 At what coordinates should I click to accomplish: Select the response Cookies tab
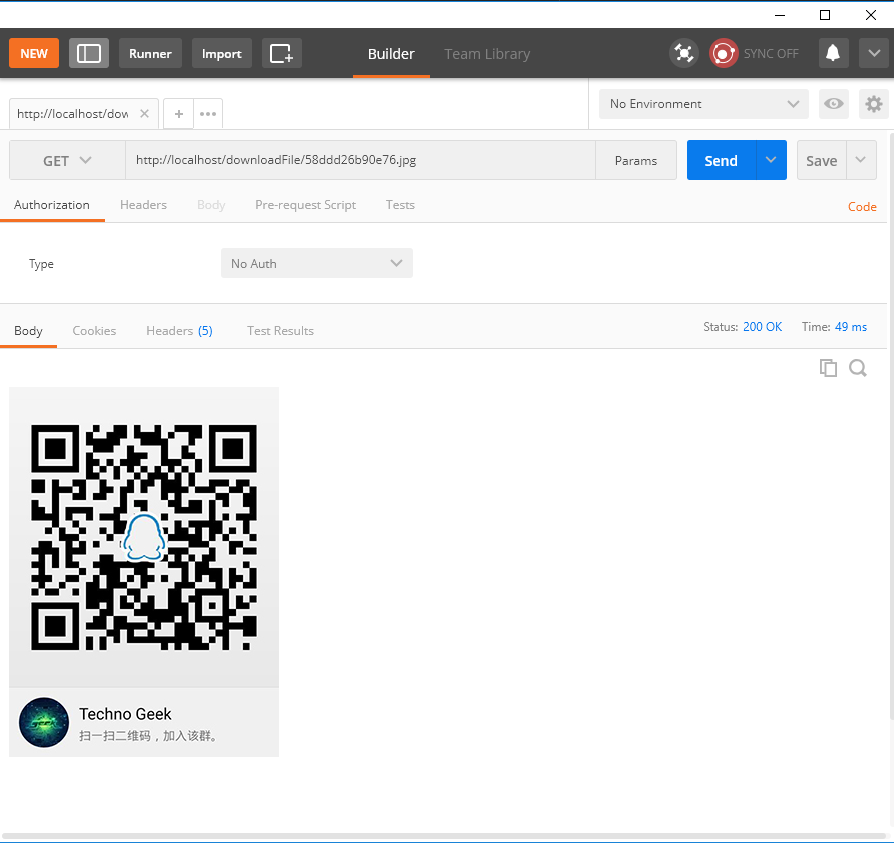[94, 331]
